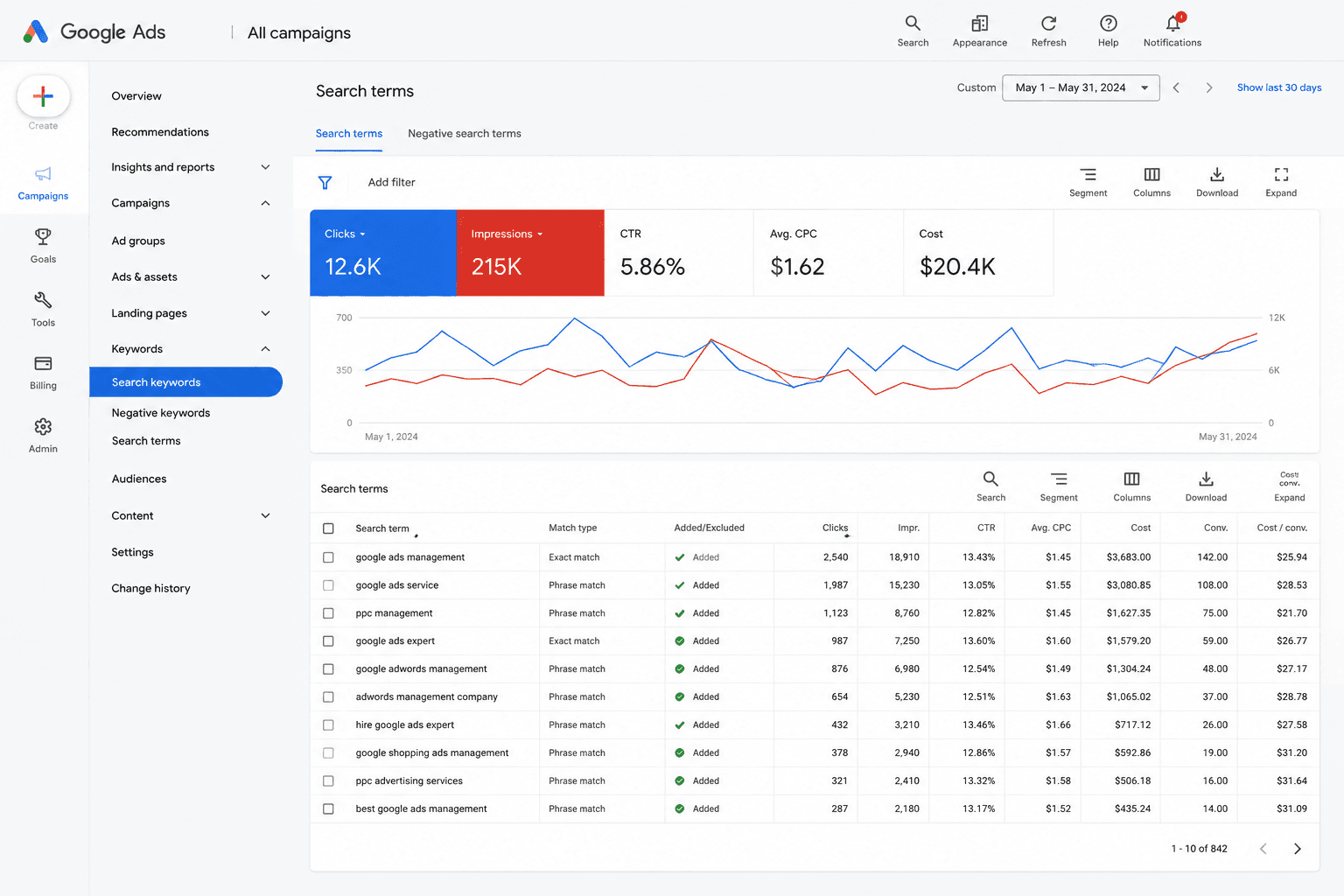1344x896 pixels.
Task: Open Campaigns in the left rail
Action: pyautogui.click(x=43, y=183)
